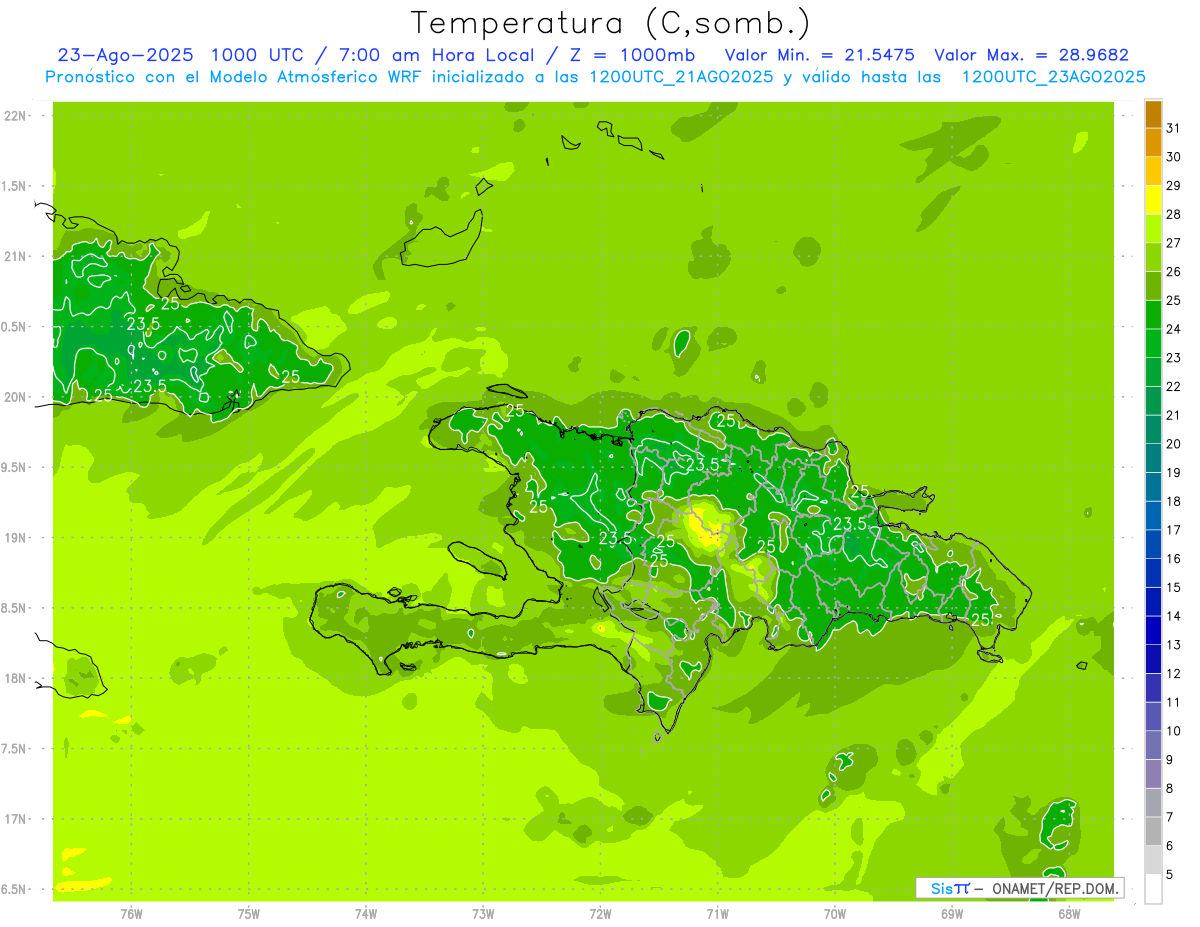Pick legend swatch between 22 and 23
1200x927 pixels.
pyautogui.click(x=1153, y=372)
